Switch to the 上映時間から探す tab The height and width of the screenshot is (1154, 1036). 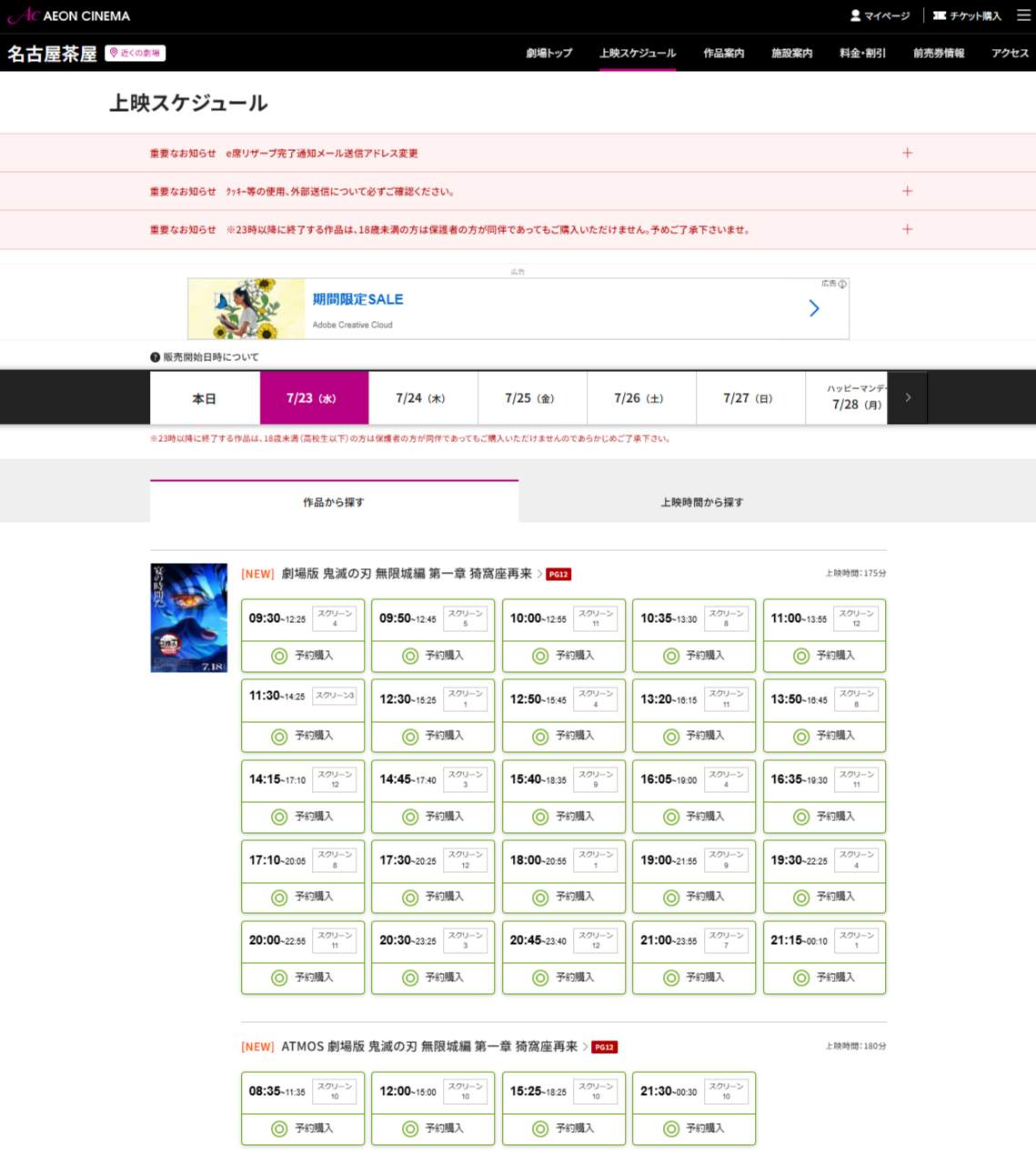701,501
